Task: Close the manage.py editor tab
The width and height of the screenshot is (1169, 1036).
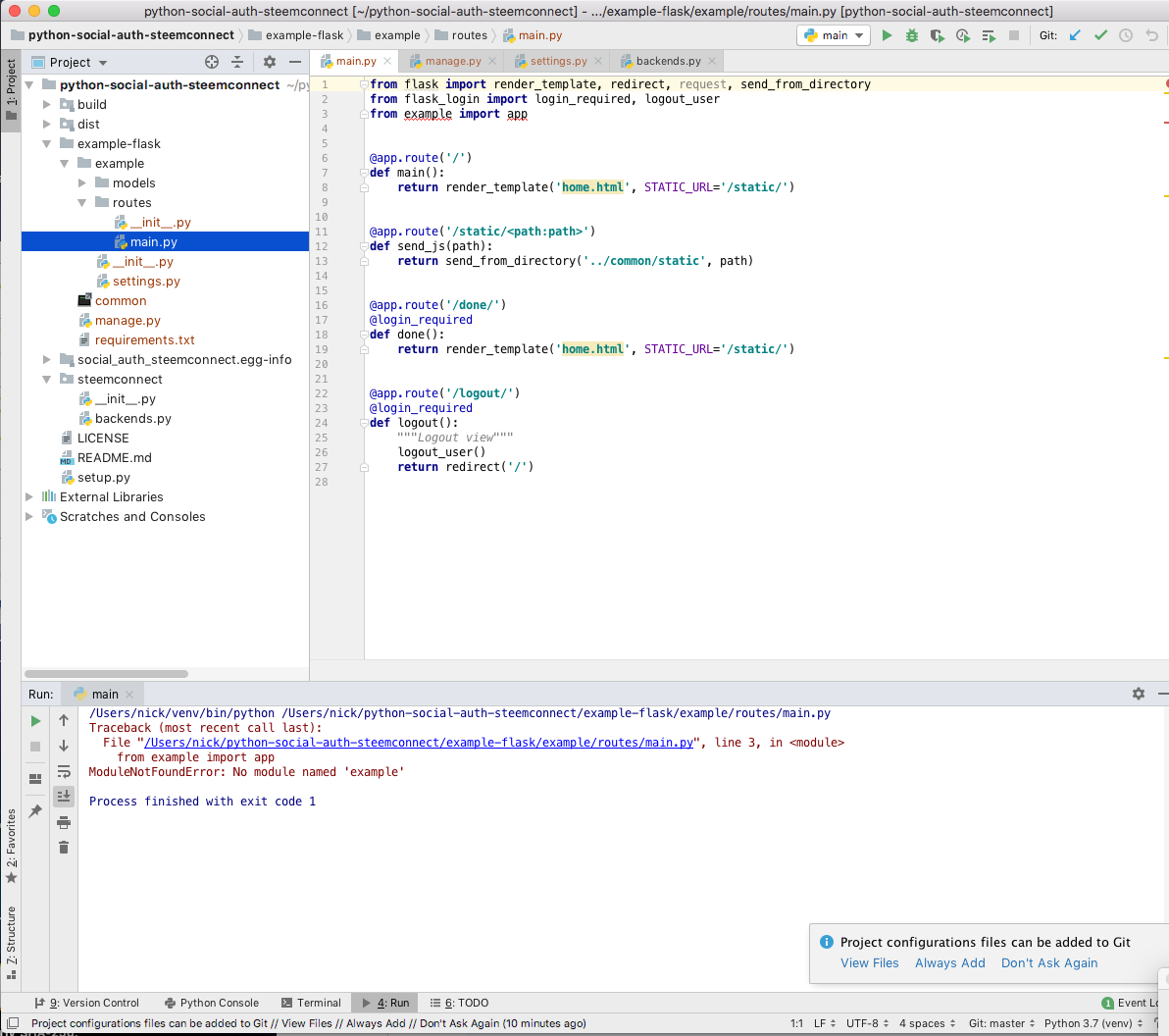Action: click(492, 61)
